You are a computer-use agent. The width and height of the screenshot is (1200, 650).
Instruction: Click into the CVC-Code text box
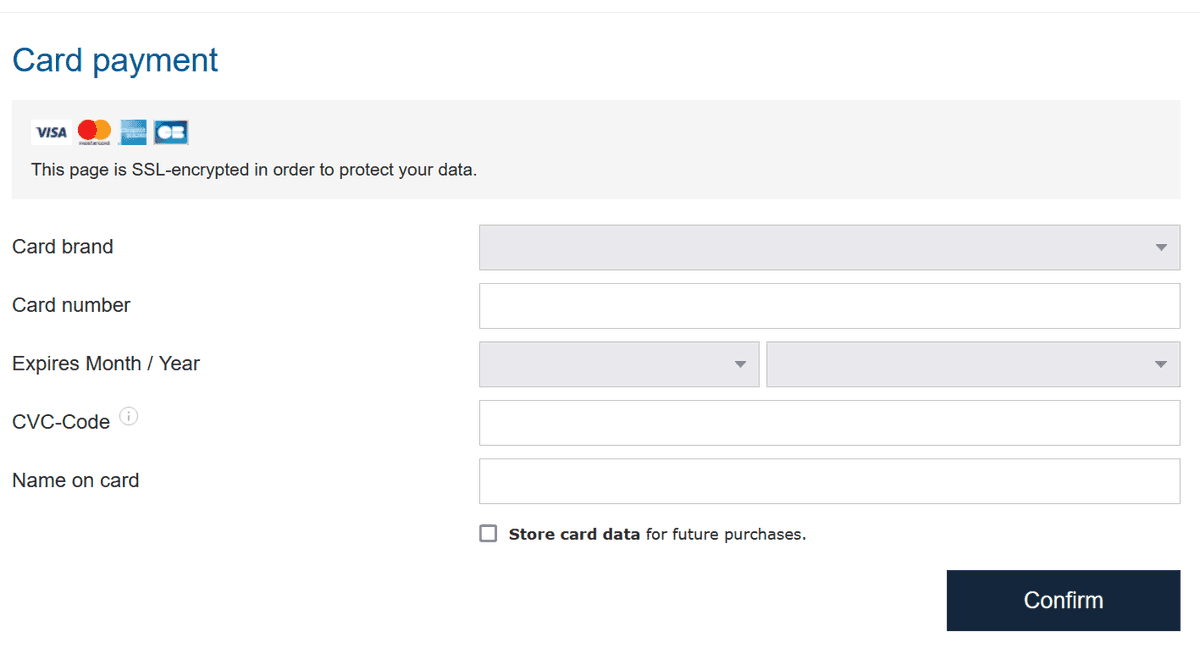(x=829, y=423)
